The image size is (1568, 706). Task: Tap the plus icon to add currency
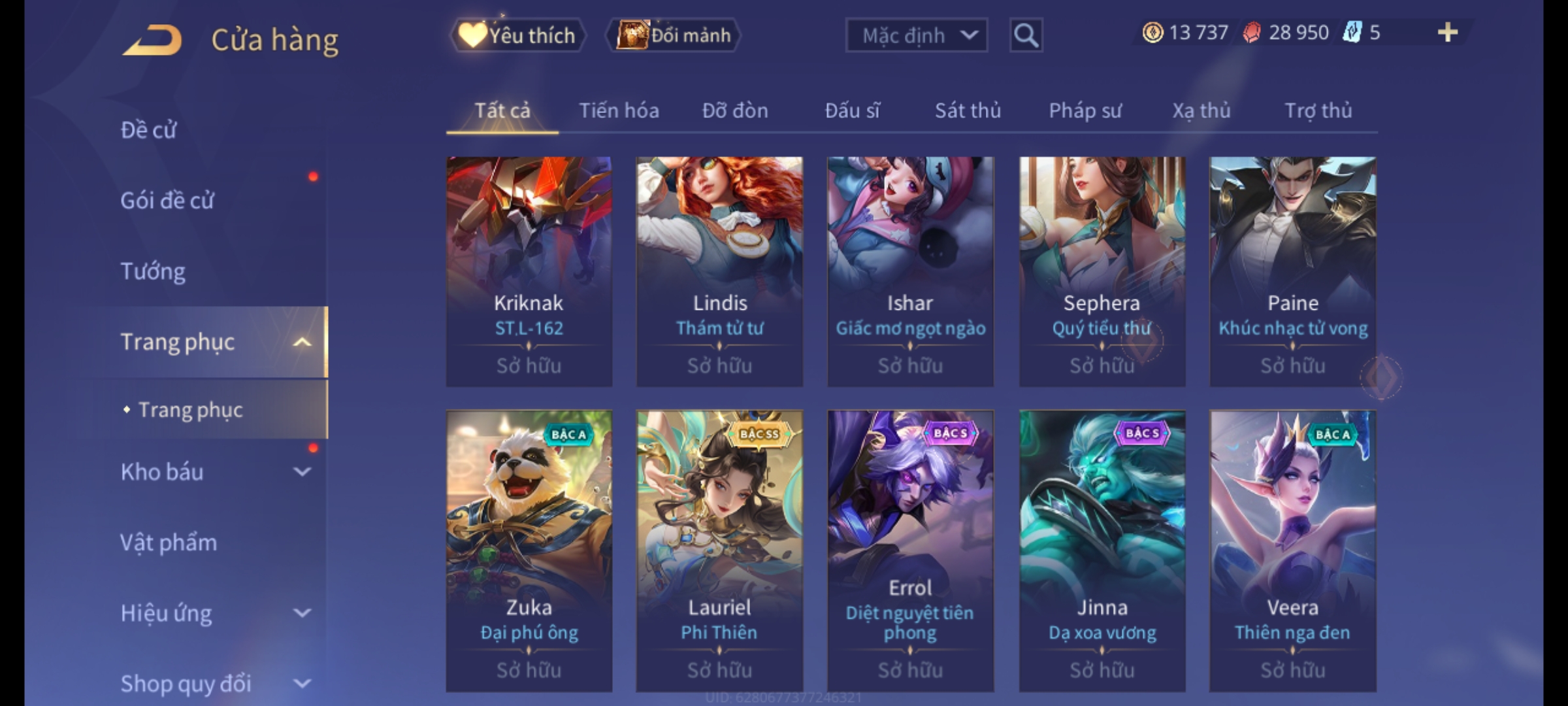(1448, 33)
